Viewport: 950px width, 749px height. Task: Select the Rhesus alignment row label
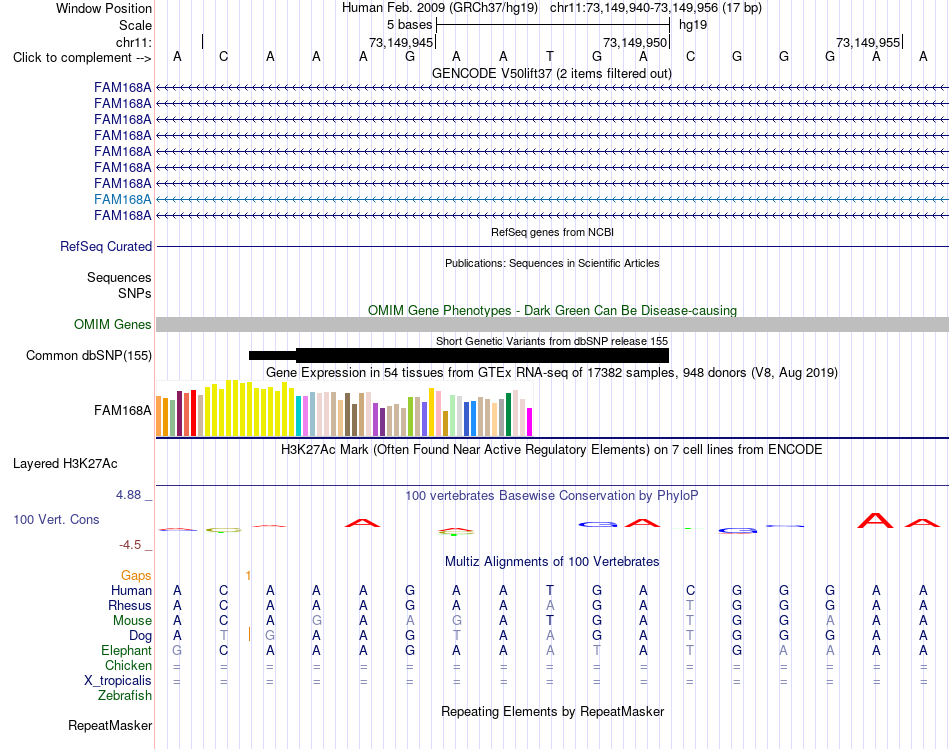click(x=130, y=605)
